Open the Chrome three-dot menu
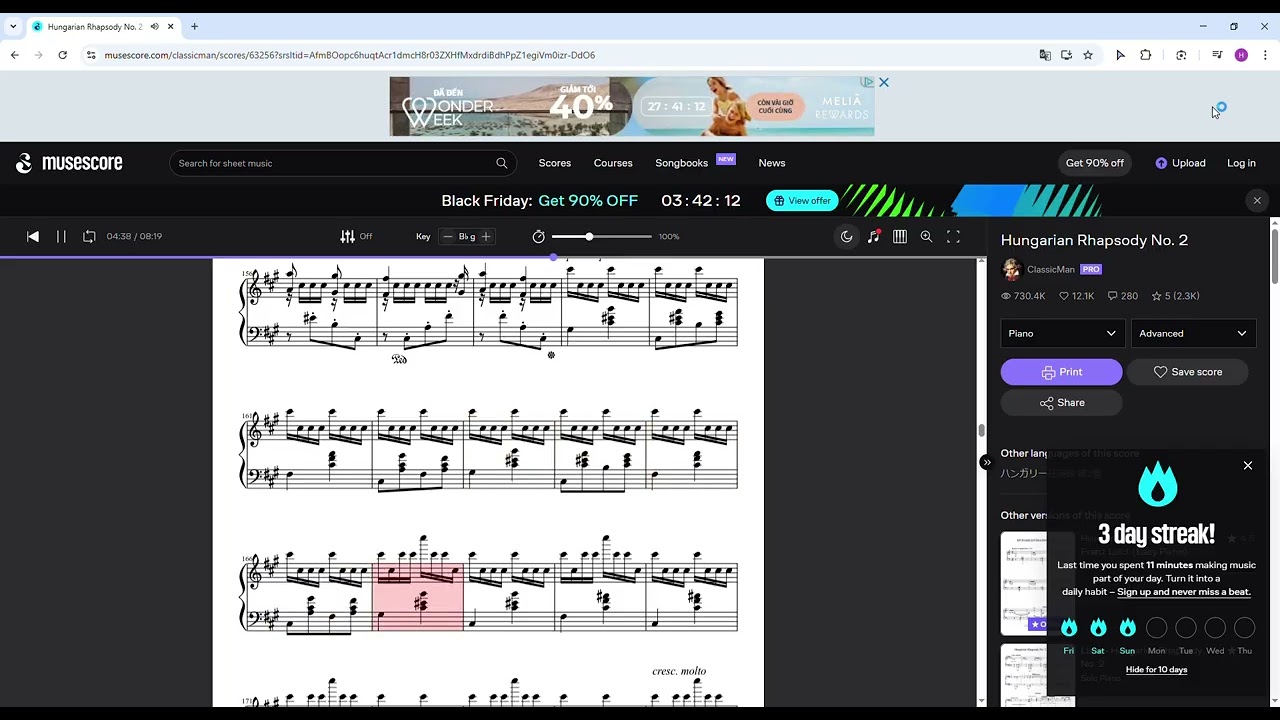The image size is (1280, 720). 1265,55
